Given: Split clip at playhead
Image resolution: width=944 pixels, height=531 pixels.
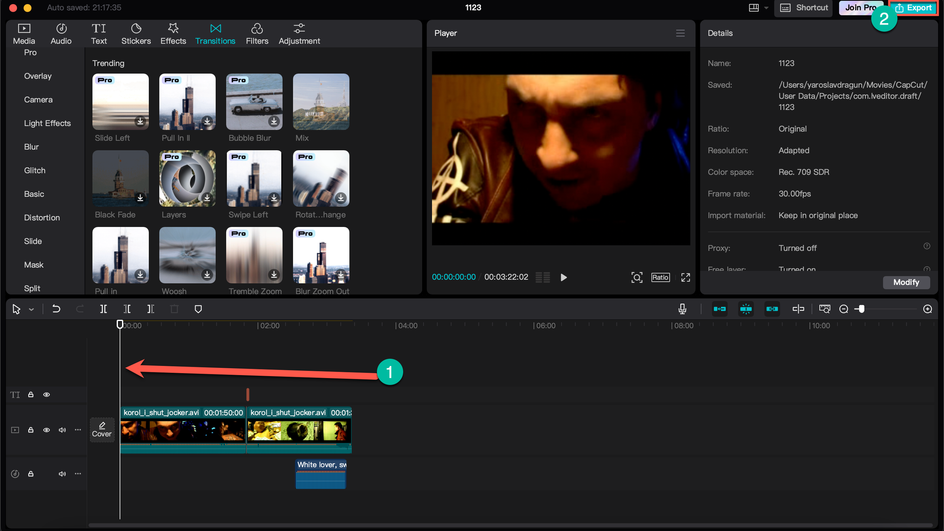Looking at the screenshot, I should (x=104, y=309).
